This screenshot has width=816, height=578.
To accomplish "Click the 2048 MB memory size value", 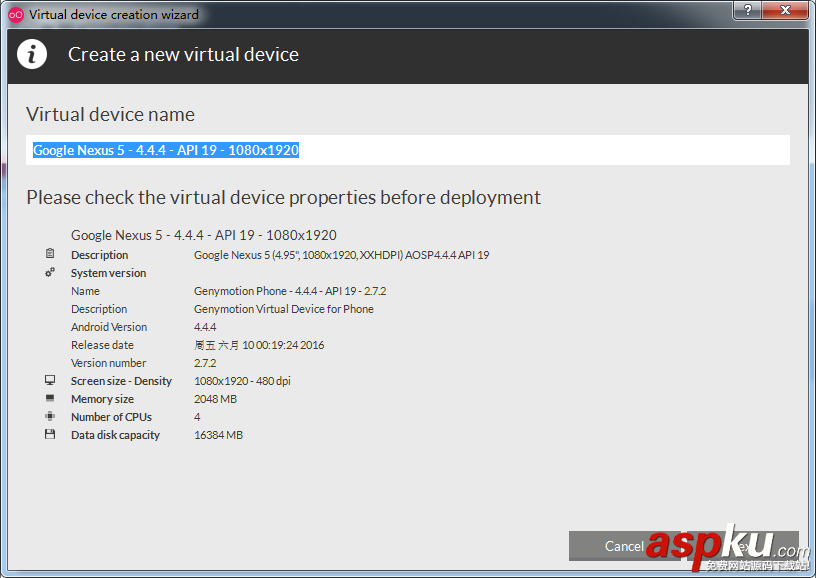I will coord(215,399).
